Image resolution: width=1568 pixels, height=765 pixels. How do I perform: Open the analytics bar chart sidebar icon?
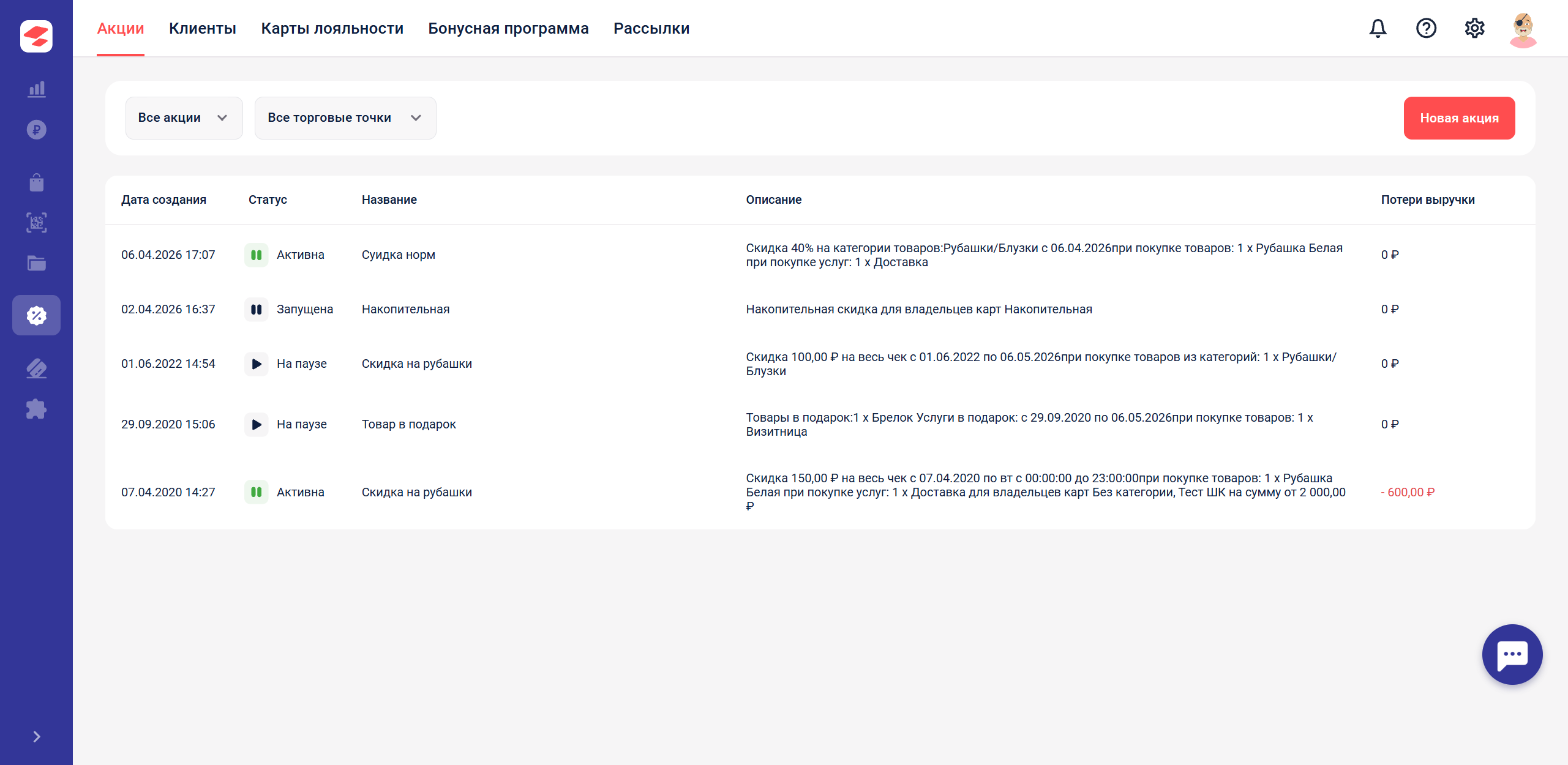37,89
